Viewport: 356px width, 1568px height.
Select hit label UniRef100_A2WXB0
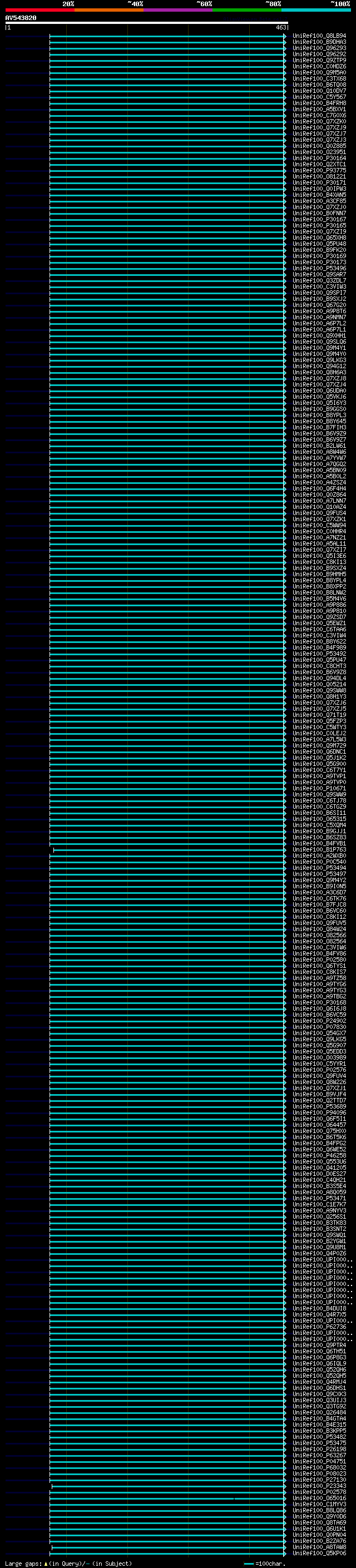(x=319, y=855)
